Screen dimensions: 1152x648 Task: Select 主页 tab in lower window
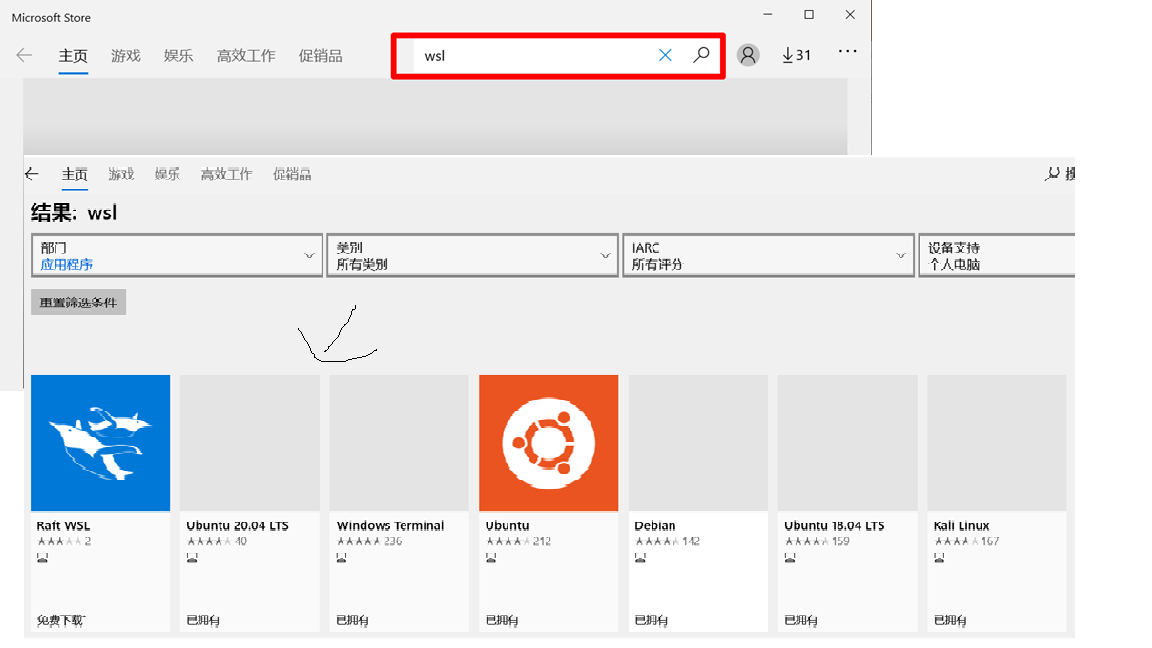(74, 174)
